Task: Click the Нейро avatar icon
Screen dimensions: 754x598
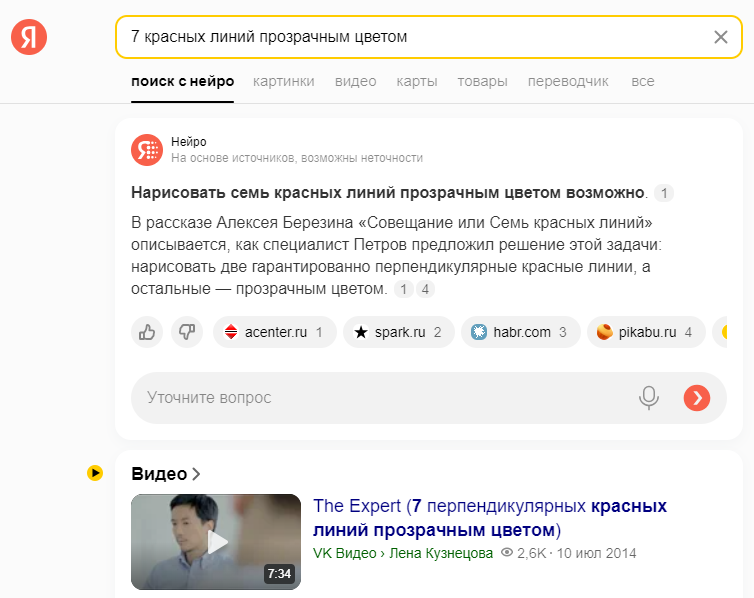Action: click(x=147, y=150)
